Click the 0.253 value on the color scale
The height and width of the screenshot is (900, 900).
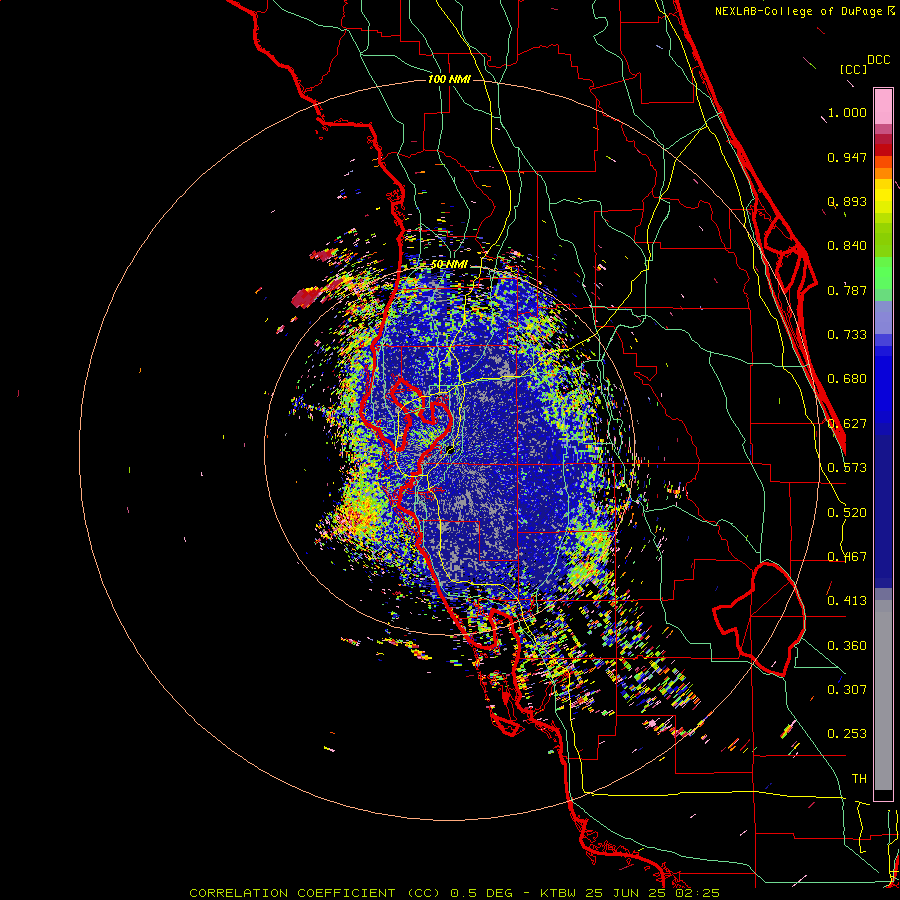pos(847,734)
